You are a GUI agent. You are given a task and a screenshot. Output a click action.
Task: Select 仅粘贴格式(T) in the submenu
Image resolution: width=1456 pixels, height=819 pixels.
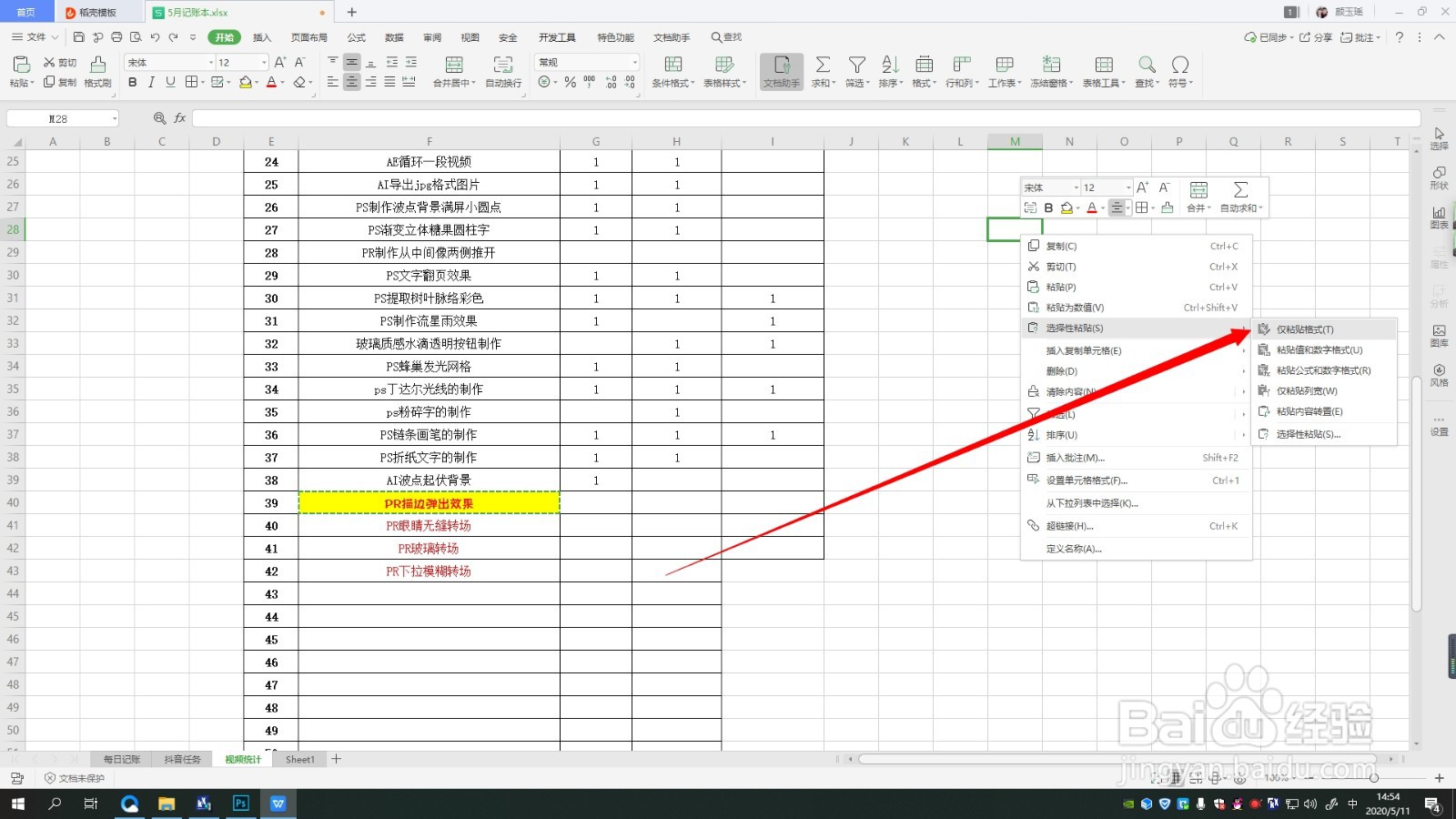coord(1325,329)
